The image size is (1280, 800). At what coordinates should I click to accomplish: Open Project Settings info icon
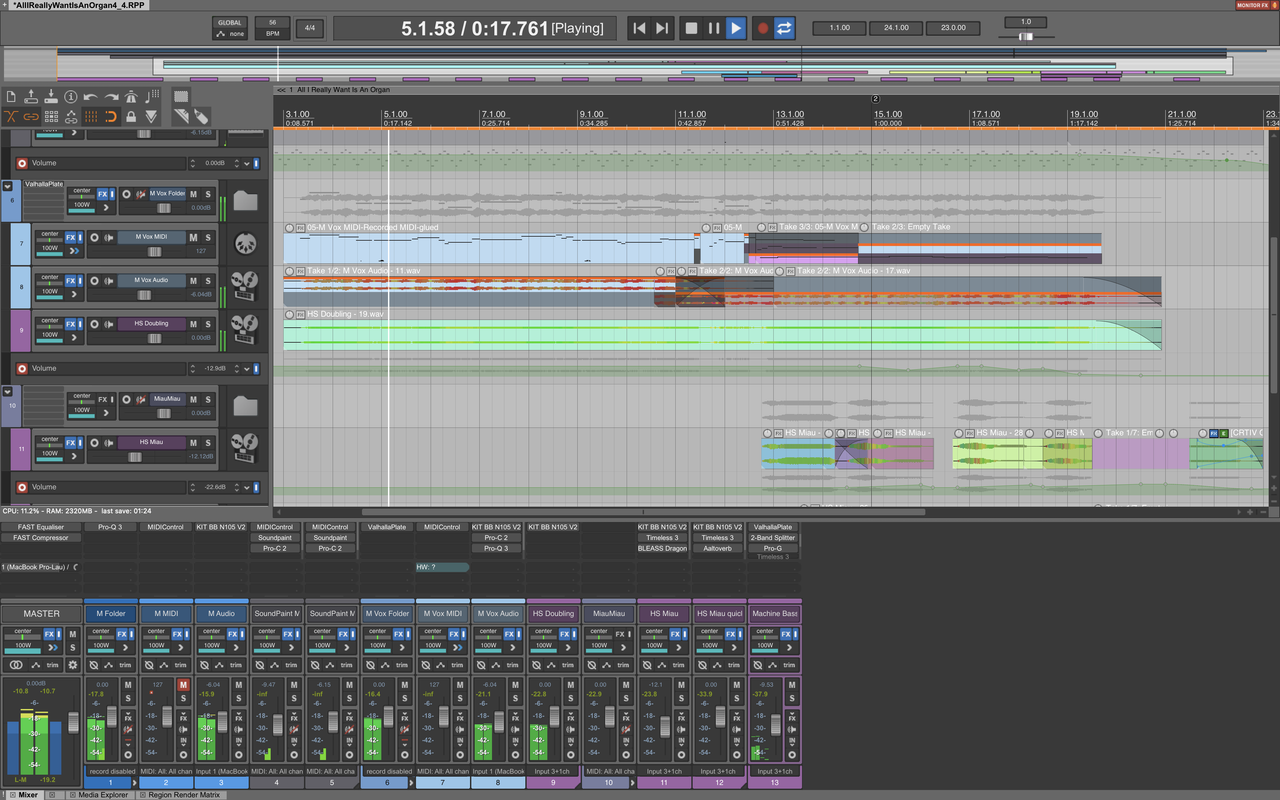(71, 97)
